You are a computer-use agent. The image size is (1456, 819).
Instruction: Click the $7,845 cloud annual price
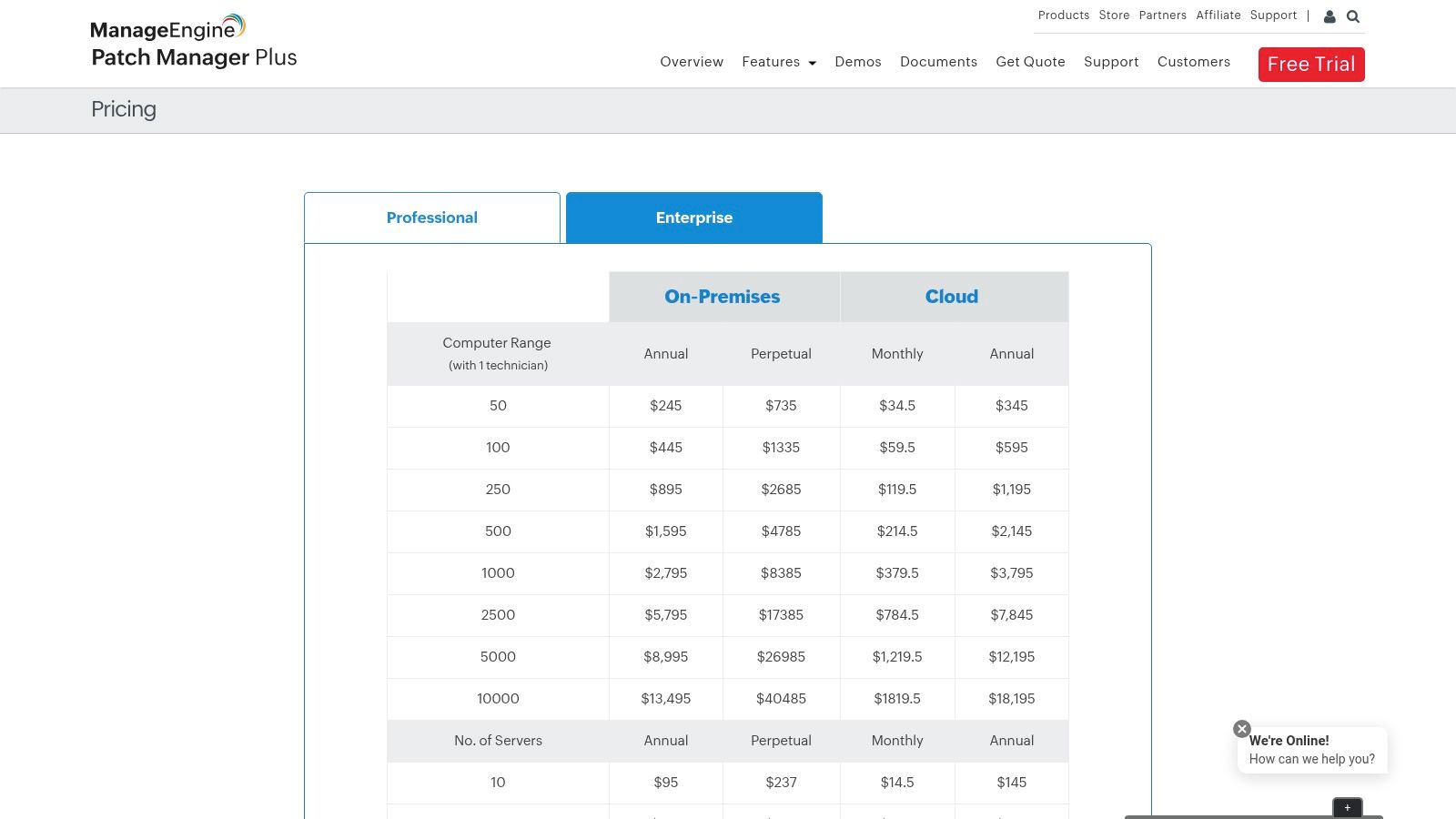pos(1012,615)
